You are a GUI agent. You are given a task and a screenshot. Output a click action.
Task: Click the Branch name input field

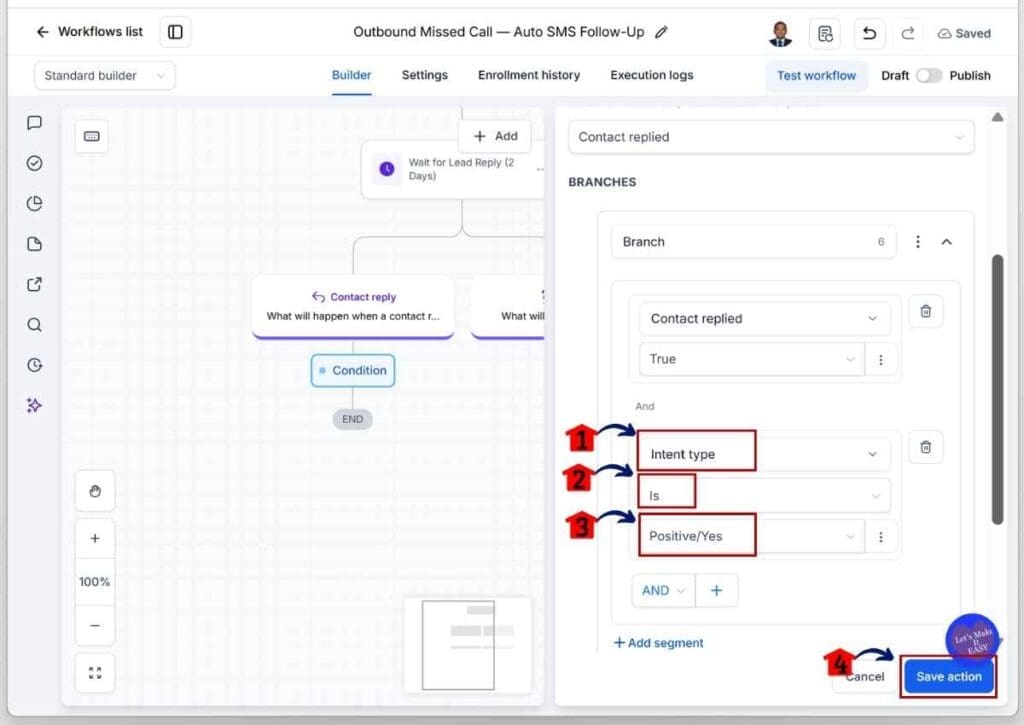point(753,242)
